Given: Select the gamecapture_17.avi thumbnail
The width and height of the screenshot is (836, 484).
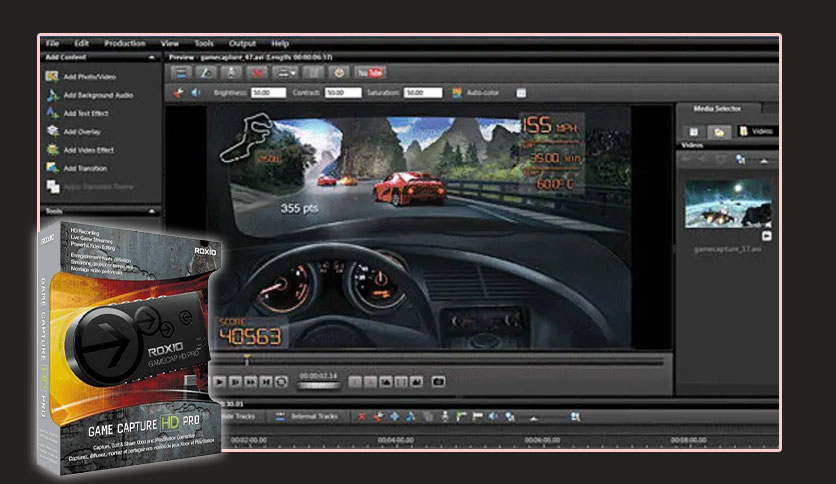Looking at the screenshot, I should [x=728, y=204].
